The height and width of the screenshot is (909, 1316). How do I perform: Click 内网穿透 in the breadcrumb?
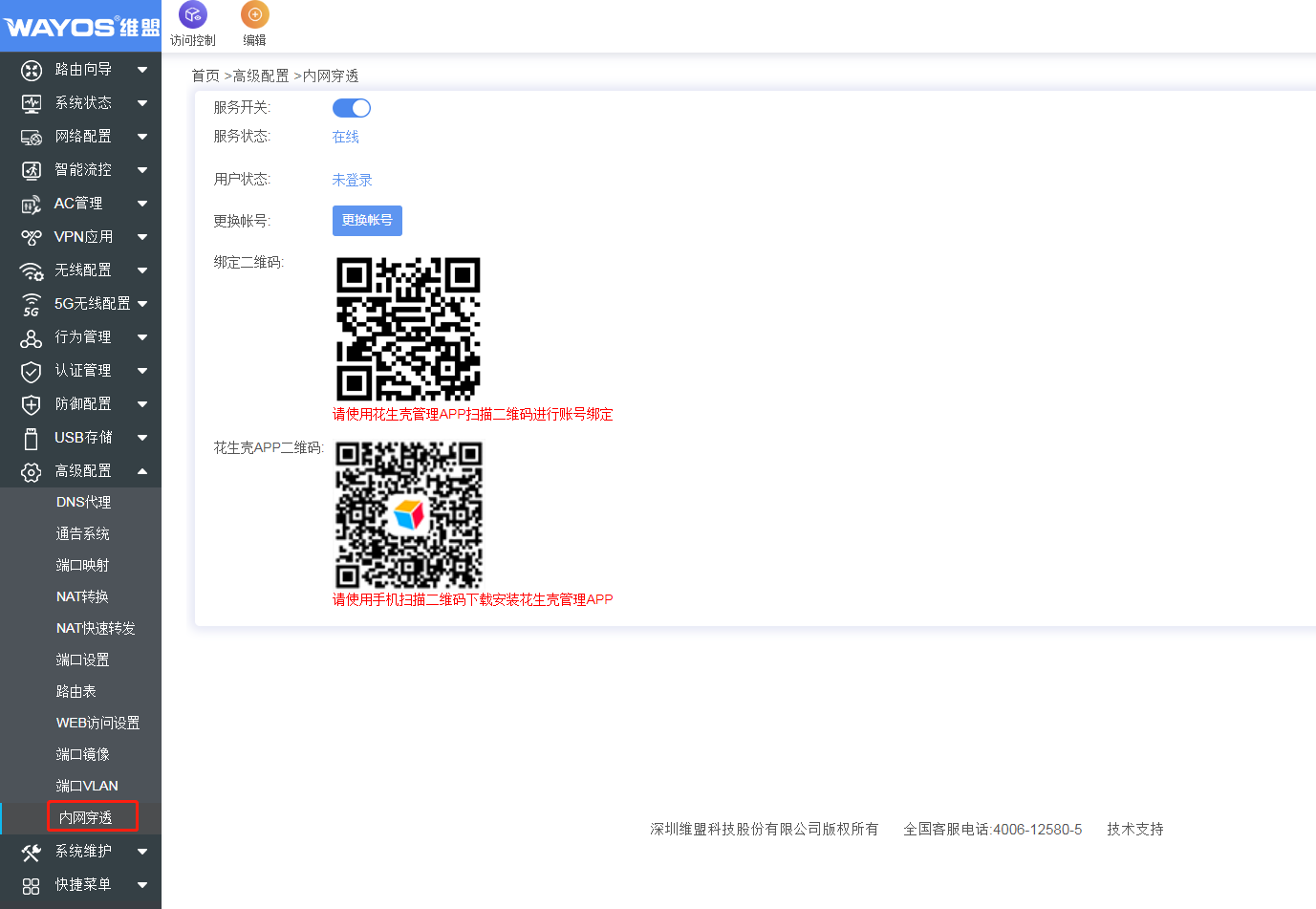331,76
